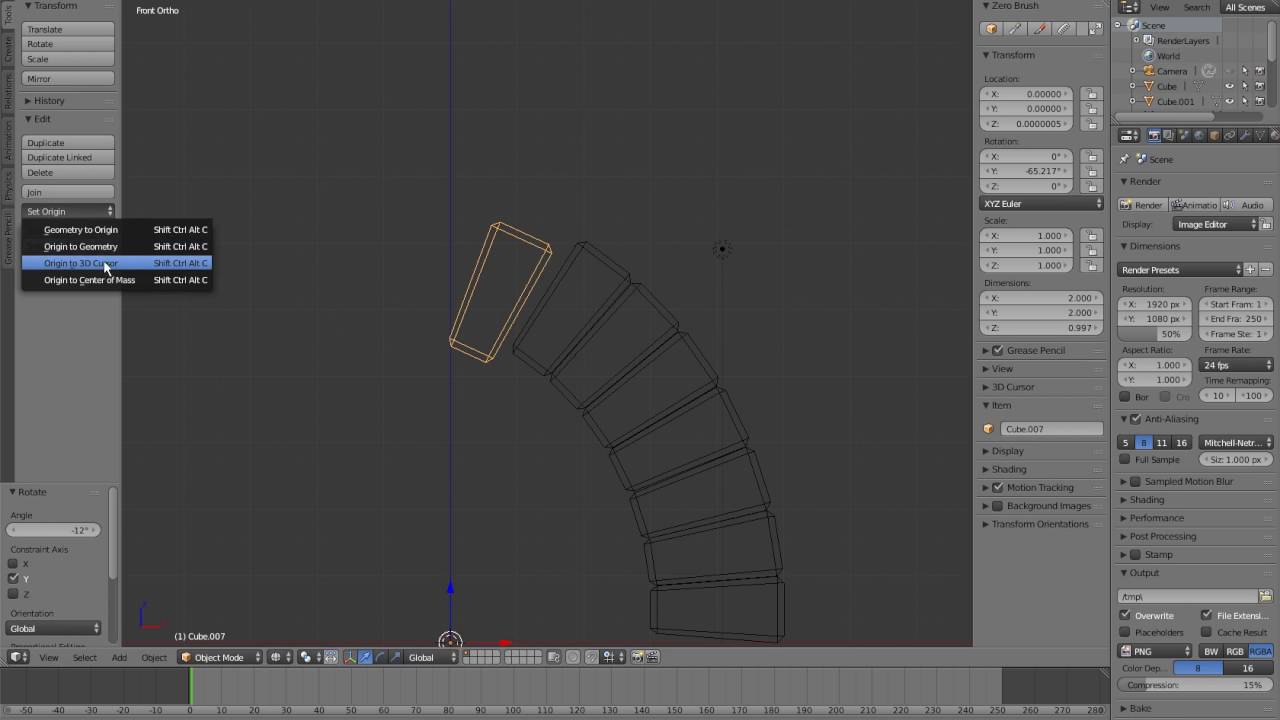Select the Zero Brush red pencil icon

pyautogui.click(x=1039, y=29)
